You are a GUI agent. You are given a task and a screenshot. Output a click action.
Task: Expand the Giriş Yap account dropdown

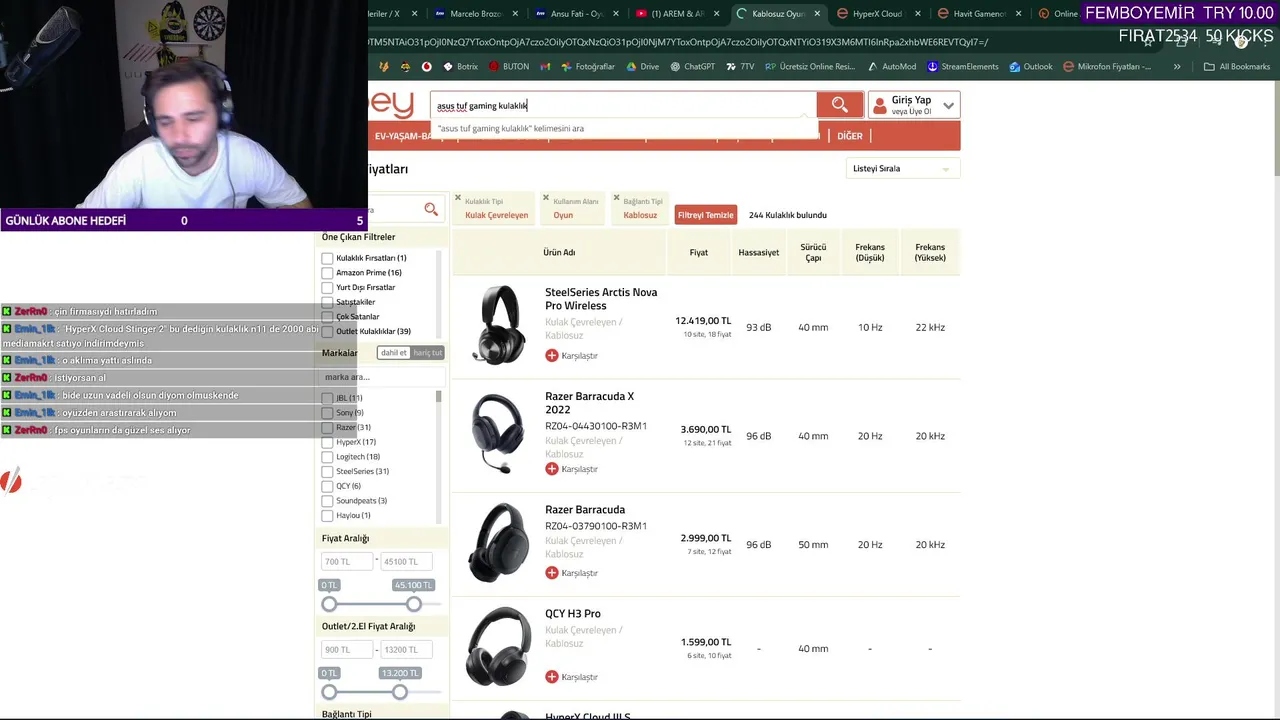click(x=948, y=105)
